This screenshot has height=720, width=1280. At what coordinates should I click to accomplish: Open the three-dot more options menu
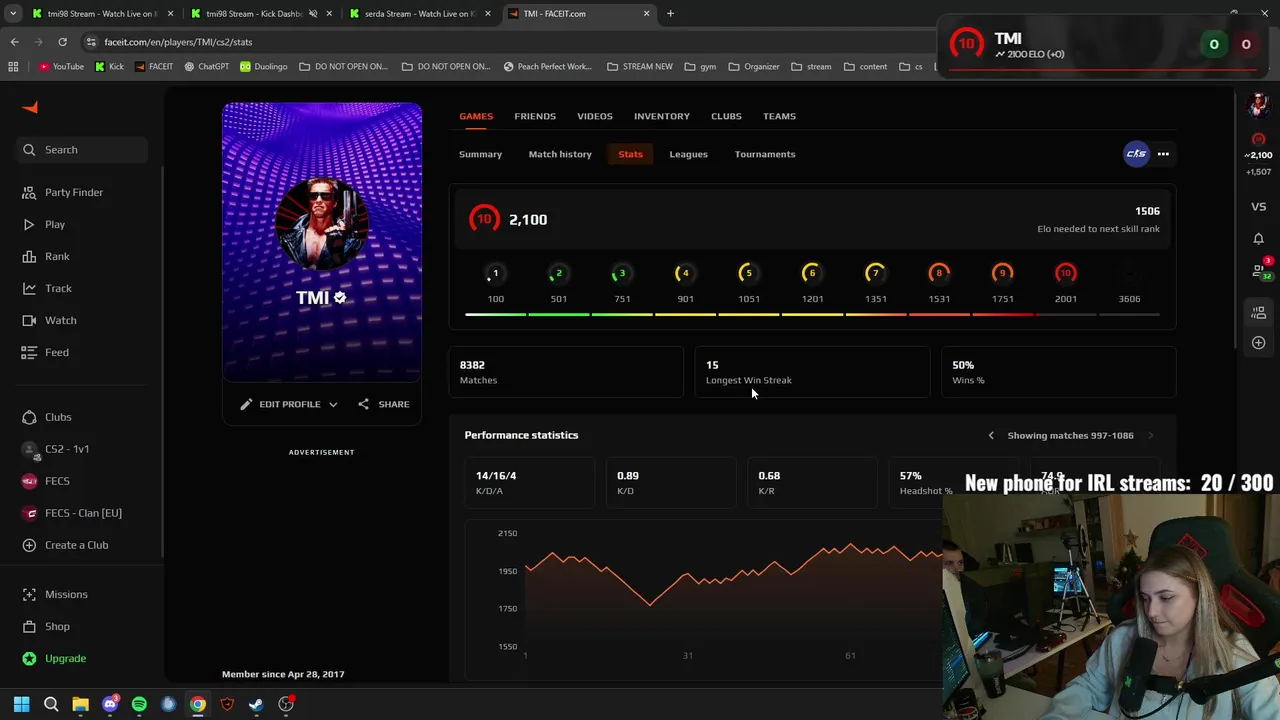pos(1163,154)
